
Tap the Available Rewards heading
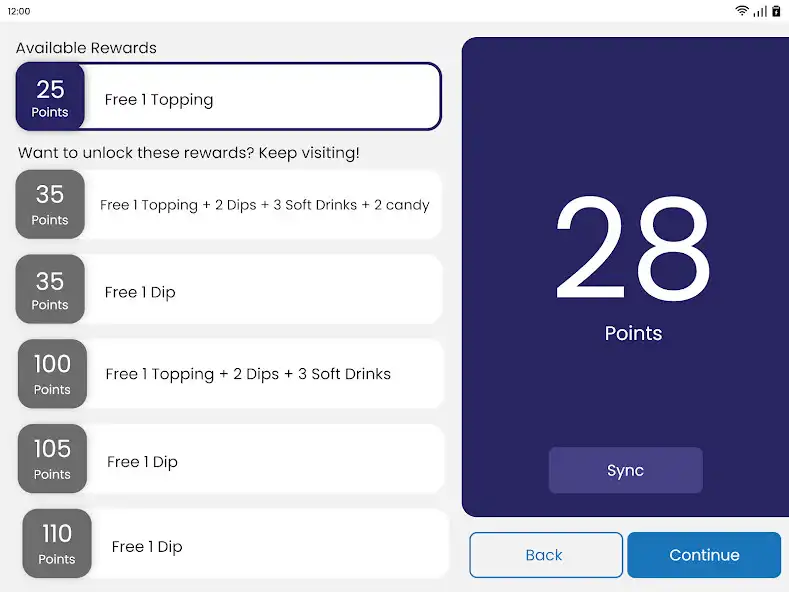click(x=86, y=48)
